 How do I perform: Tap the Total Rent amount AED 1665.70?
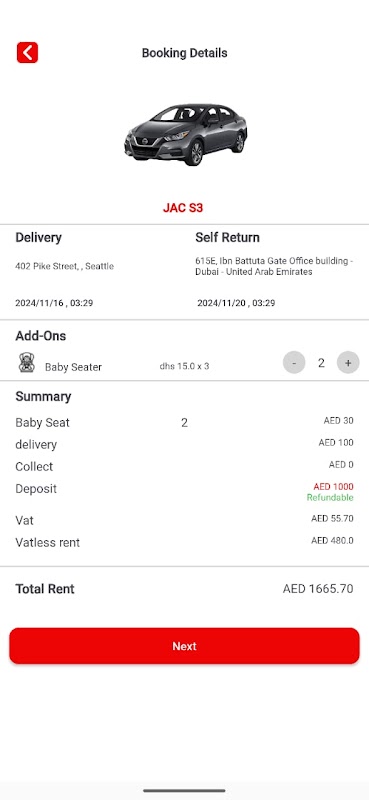click(318, 589)
